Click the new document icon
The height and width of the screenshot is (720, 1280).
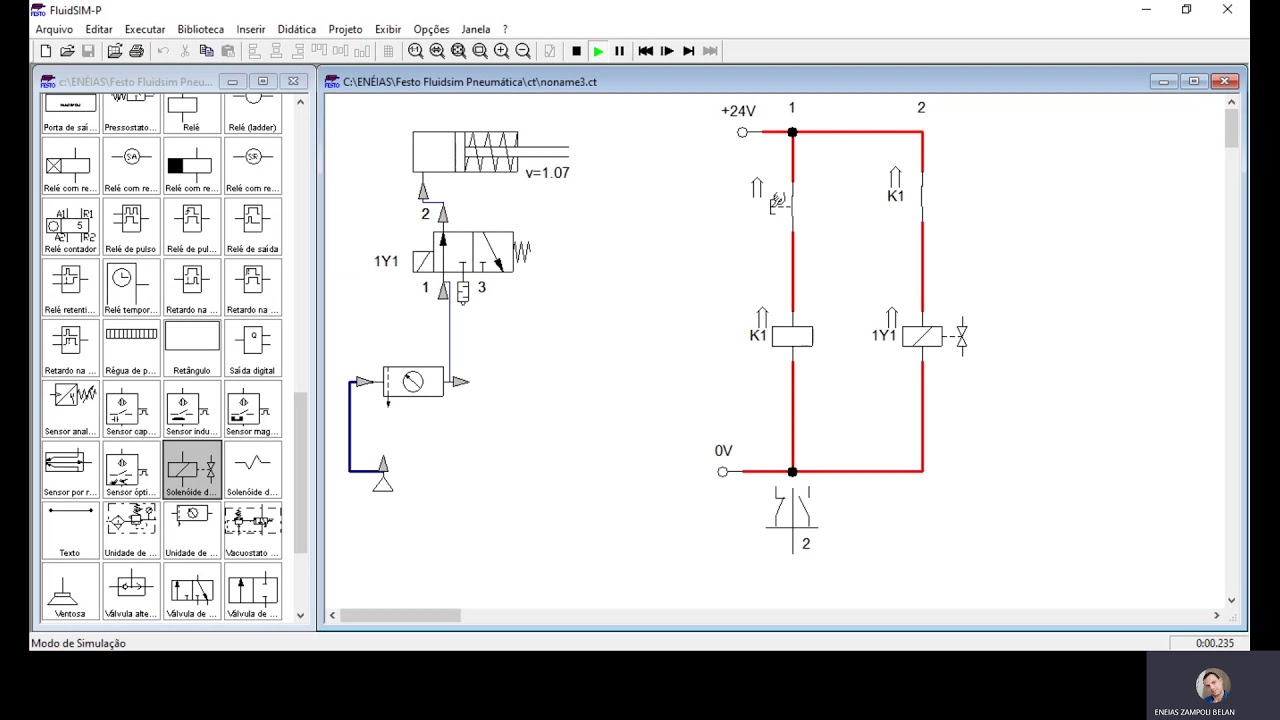pos(46,51)
